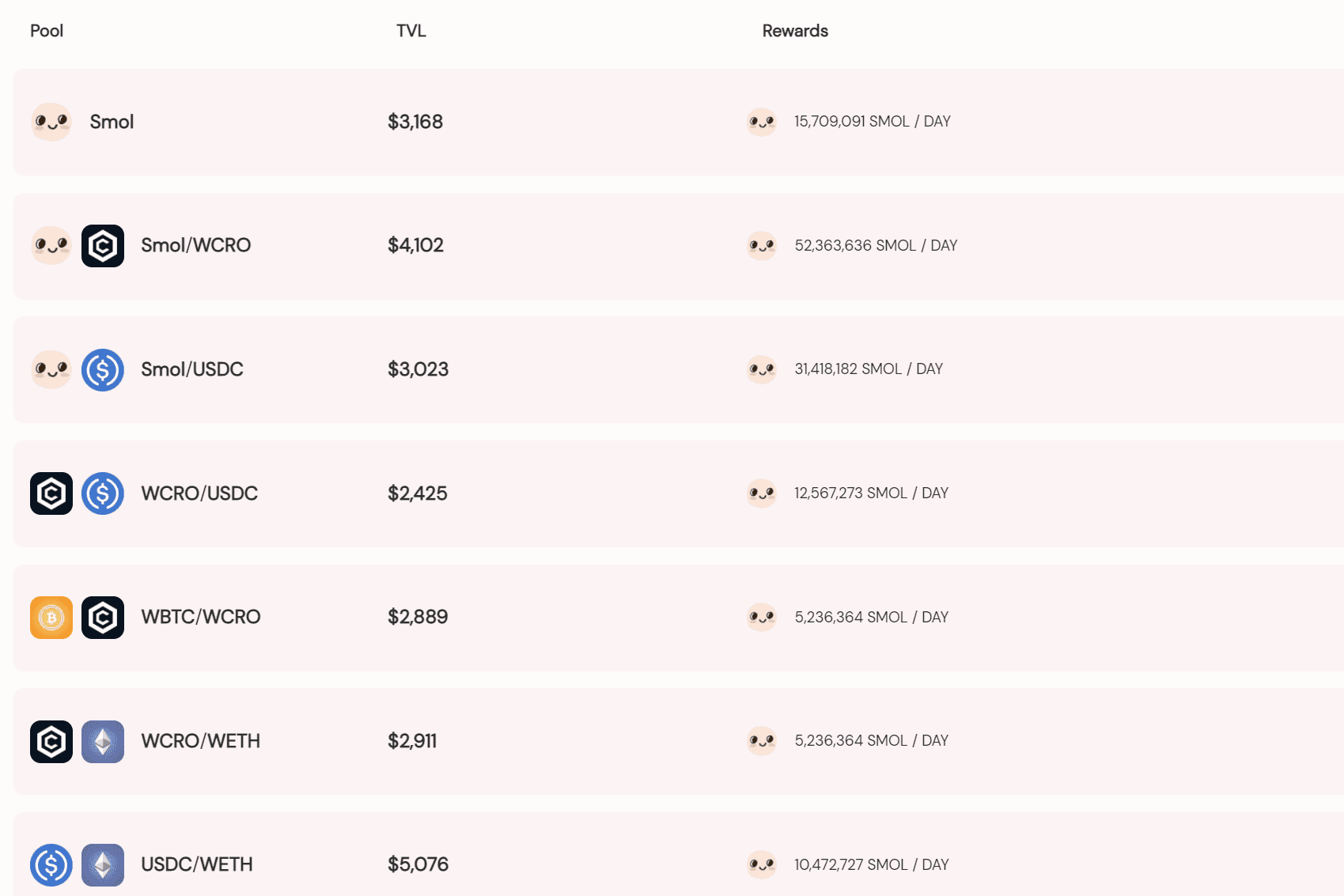Select the WCRO/USDC pool name
Viewport: 1344px width, 896px height.
click(199, 493)
